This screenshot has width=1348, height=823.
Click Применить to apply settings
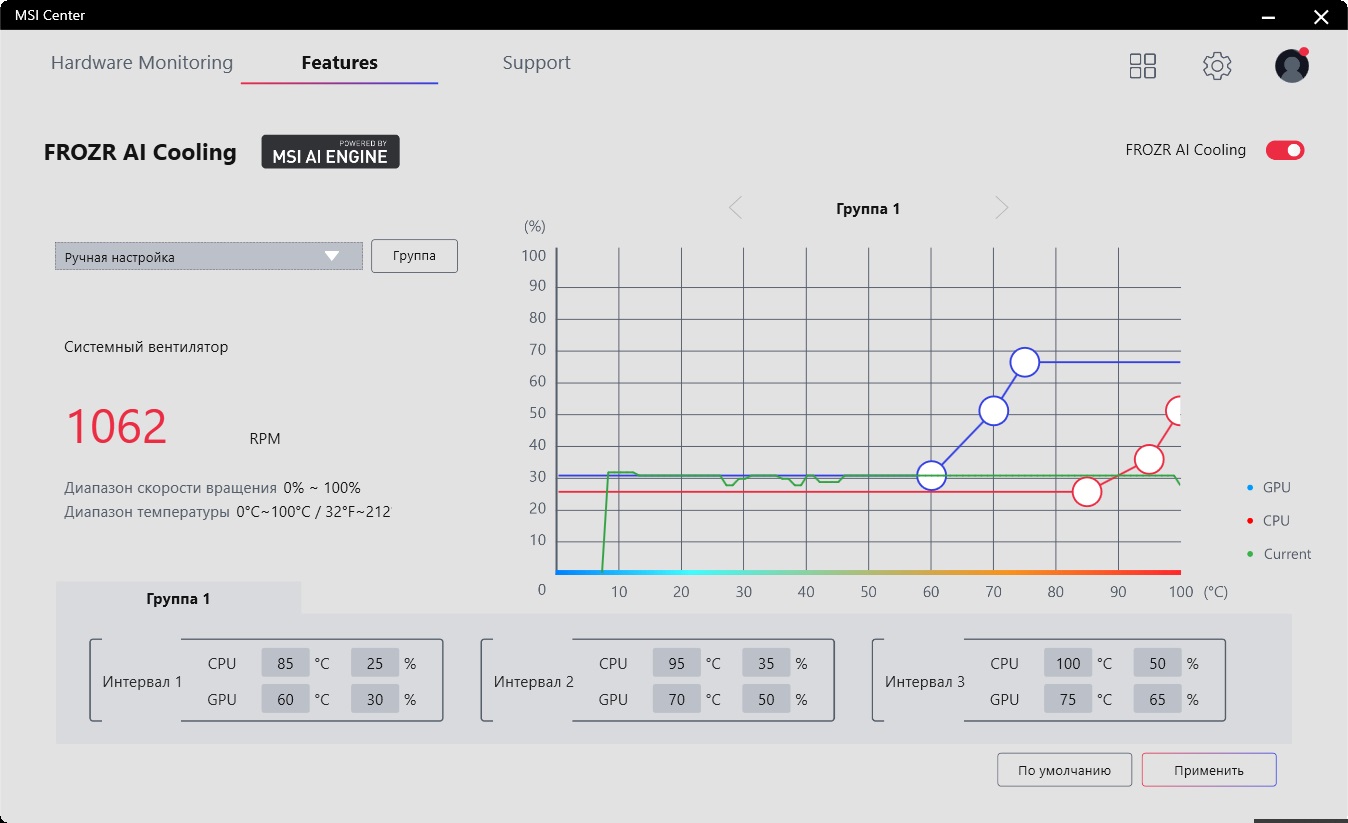[x=1209, y=770]
